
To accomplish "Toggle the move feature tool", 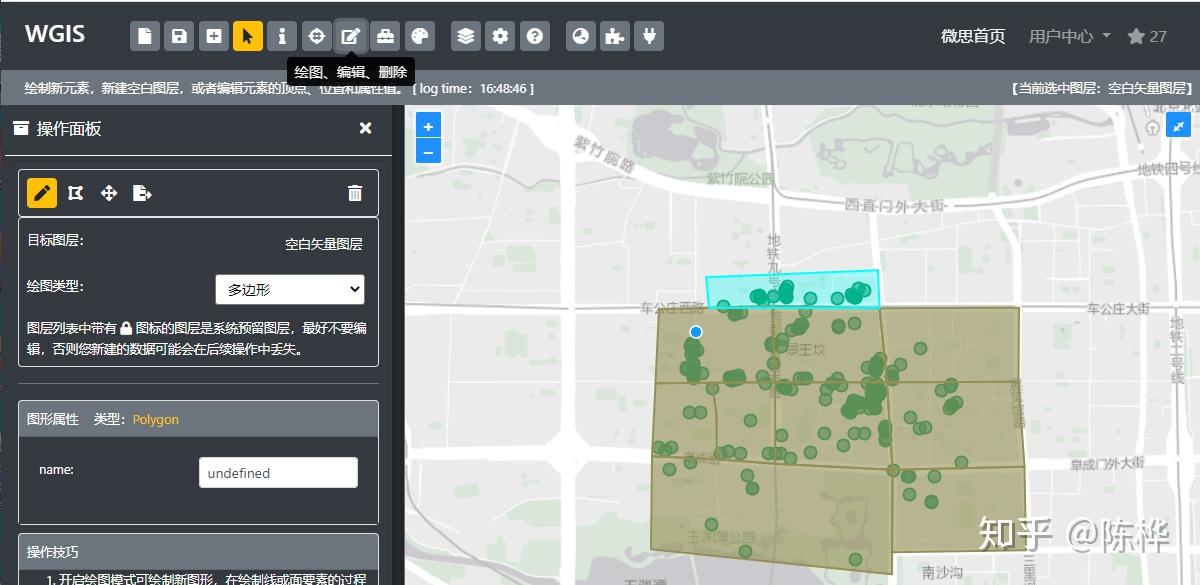I will point(109,193).
